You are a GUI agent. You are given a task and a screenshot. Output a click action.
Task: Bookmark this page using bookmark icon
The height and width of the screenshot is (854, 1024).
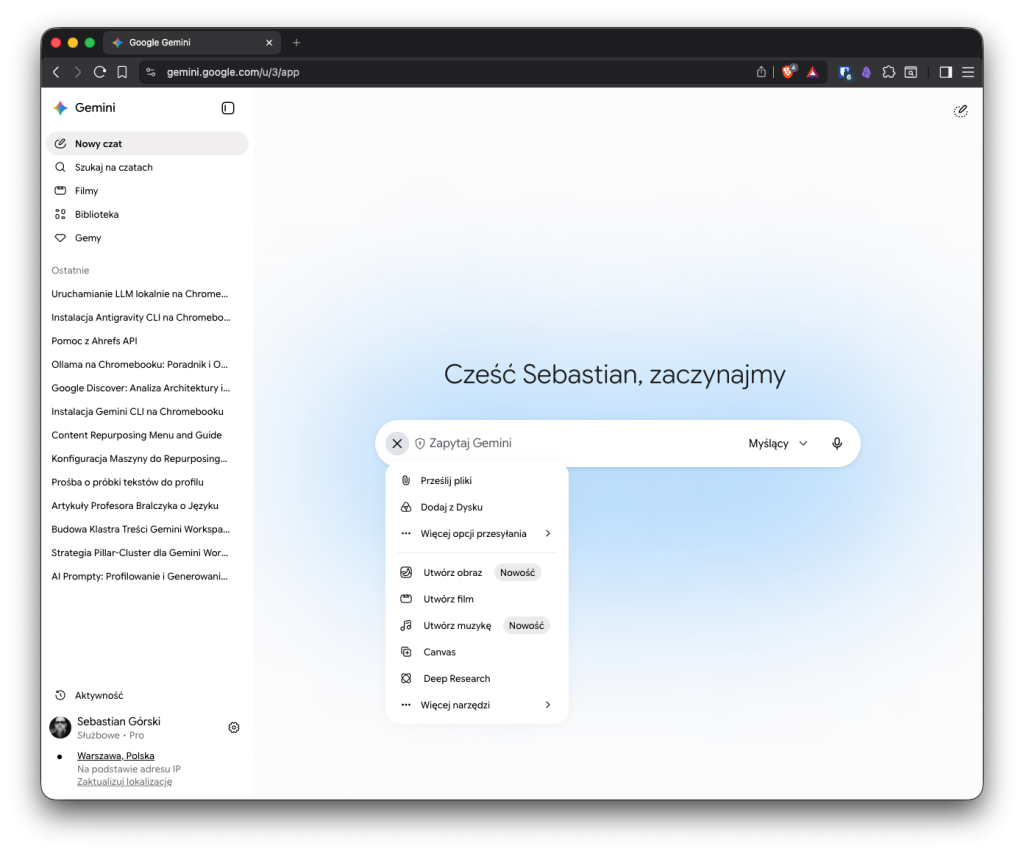pos(122,72)
